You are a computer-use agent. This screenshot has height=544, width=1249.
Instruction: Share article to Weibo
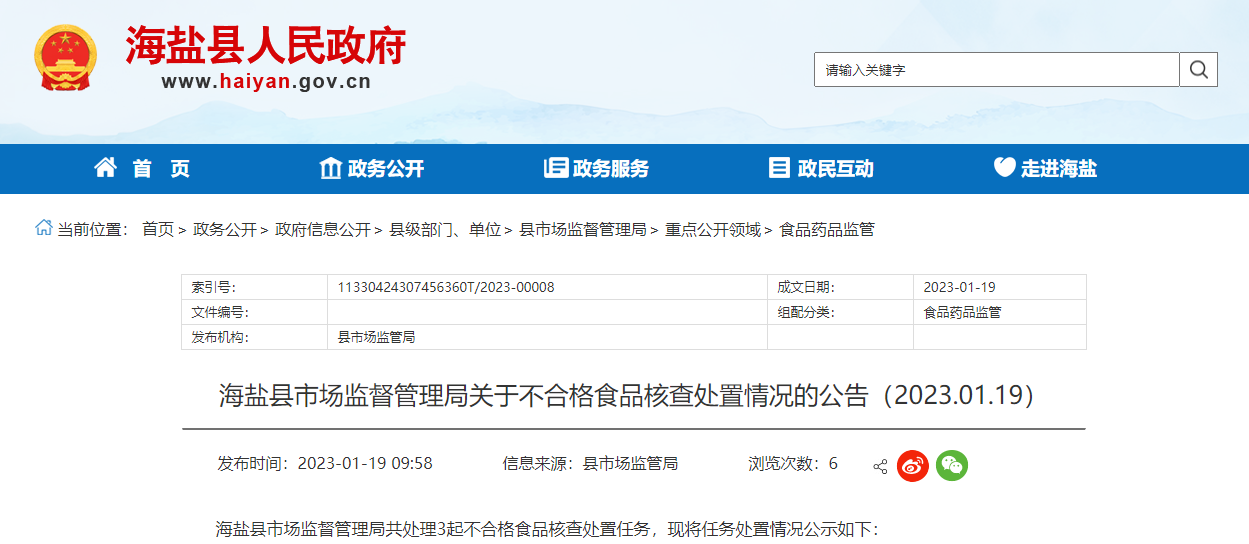pyautogui.click(x=912, y=465)
